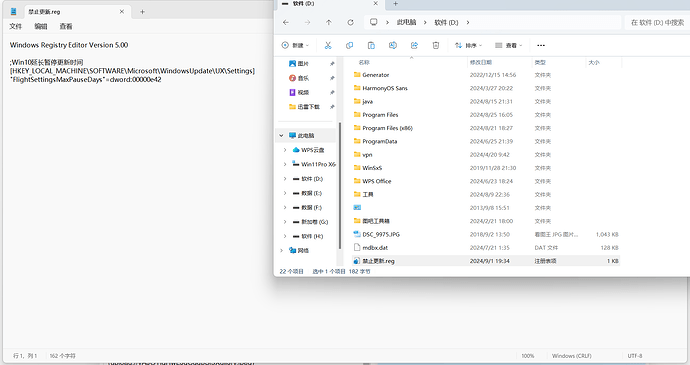690x365 pixels.
Task: Click the Rename icon in Explorer toolbar
Action: [393, 45]
